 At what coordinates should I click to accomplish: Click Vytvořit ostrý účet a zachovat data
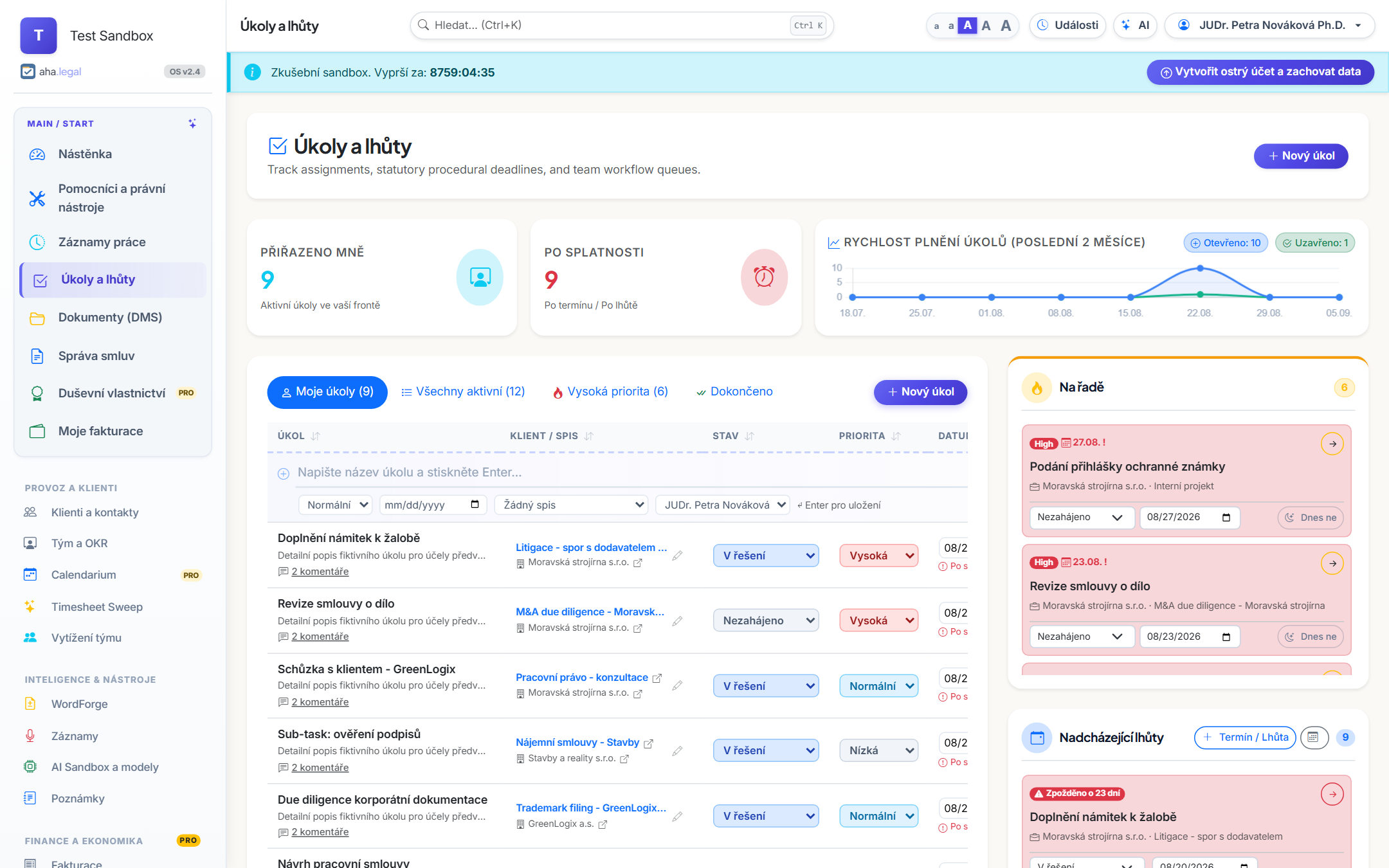tap(1260, 72)
